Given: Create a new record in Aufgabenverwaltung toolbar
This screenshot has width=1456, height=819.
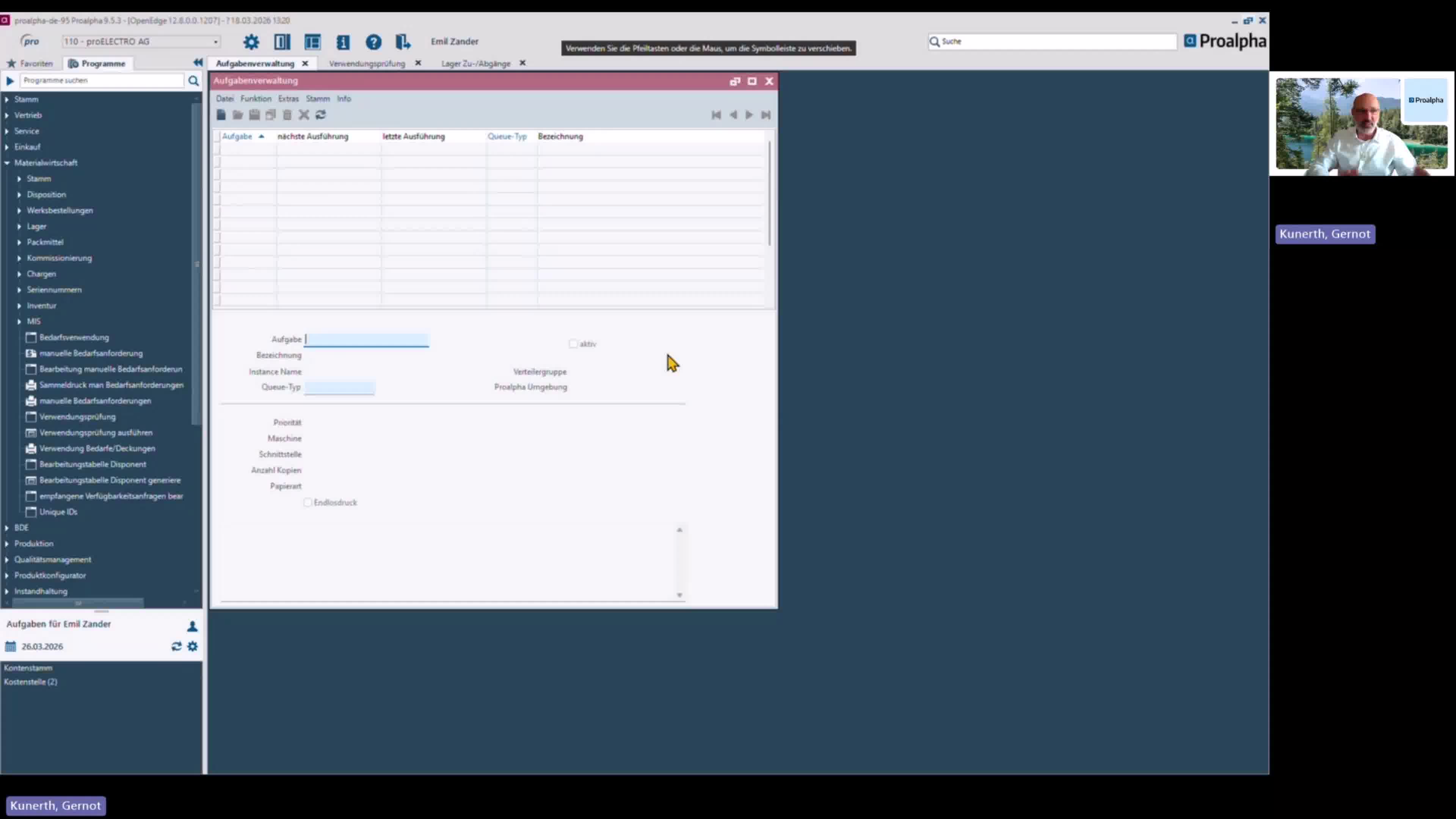Looking at the screenshot, I should click(221, 115).
